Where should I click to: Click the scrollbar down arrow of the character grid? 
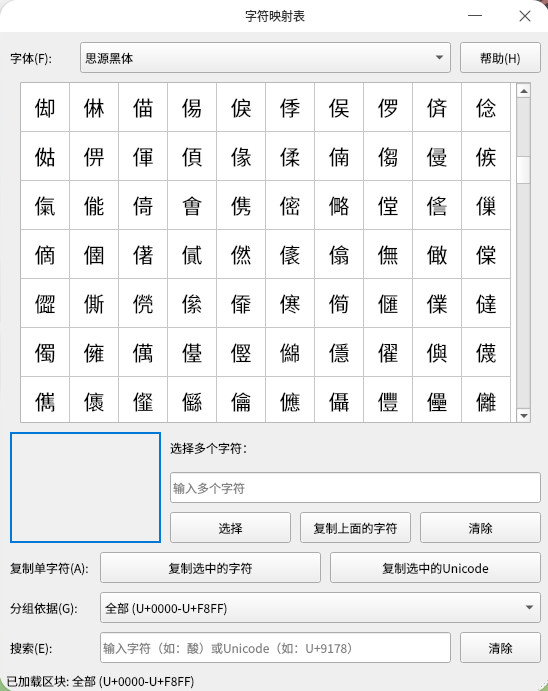pos(523,415)
